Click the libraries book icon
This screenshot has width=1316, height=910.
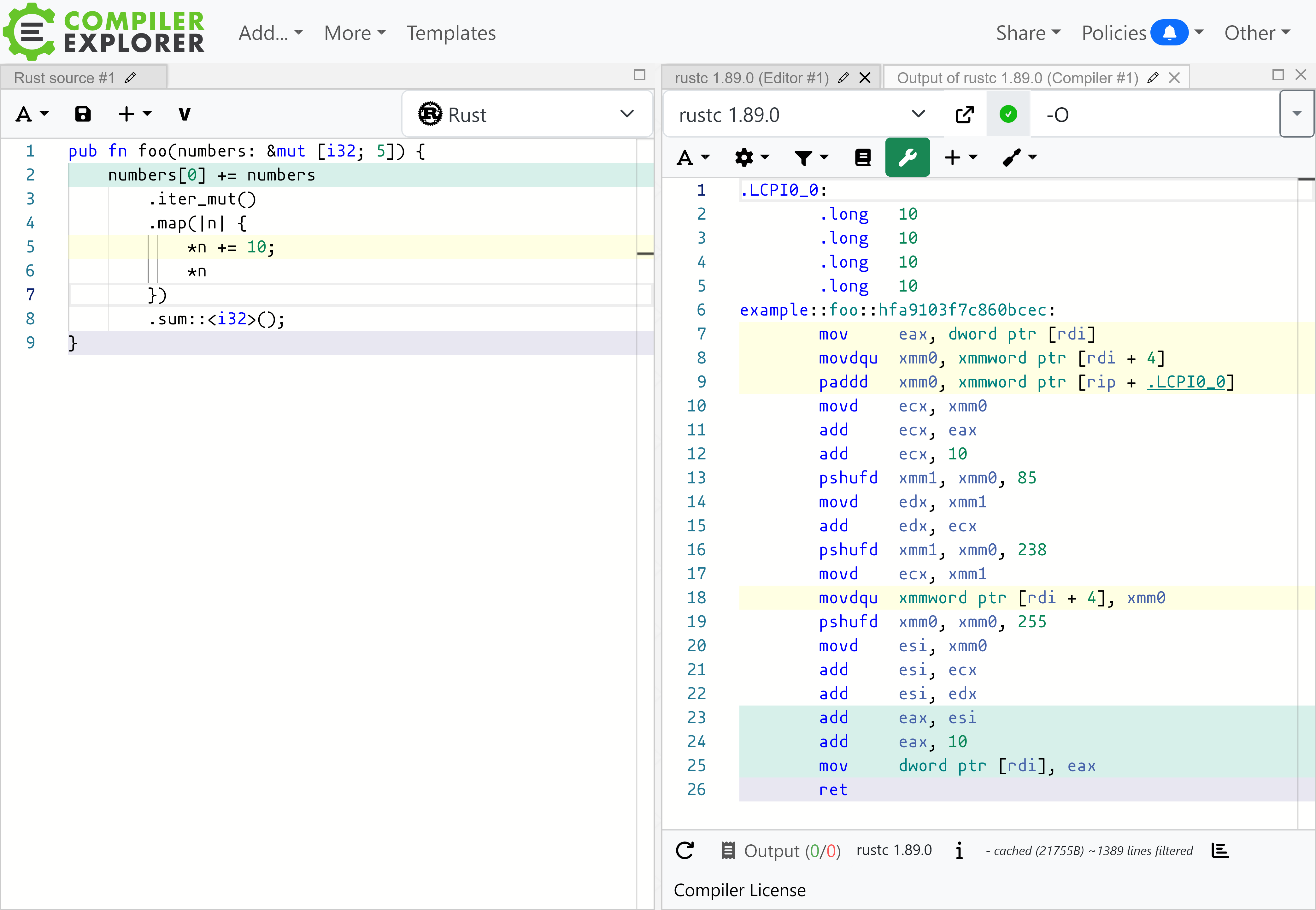tap(862, 157)
